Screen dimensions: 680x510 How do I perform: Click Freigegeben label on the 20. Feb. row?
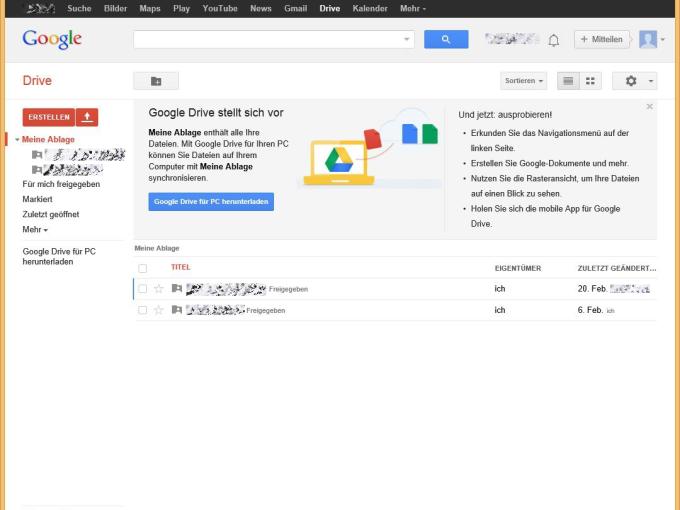288,289
